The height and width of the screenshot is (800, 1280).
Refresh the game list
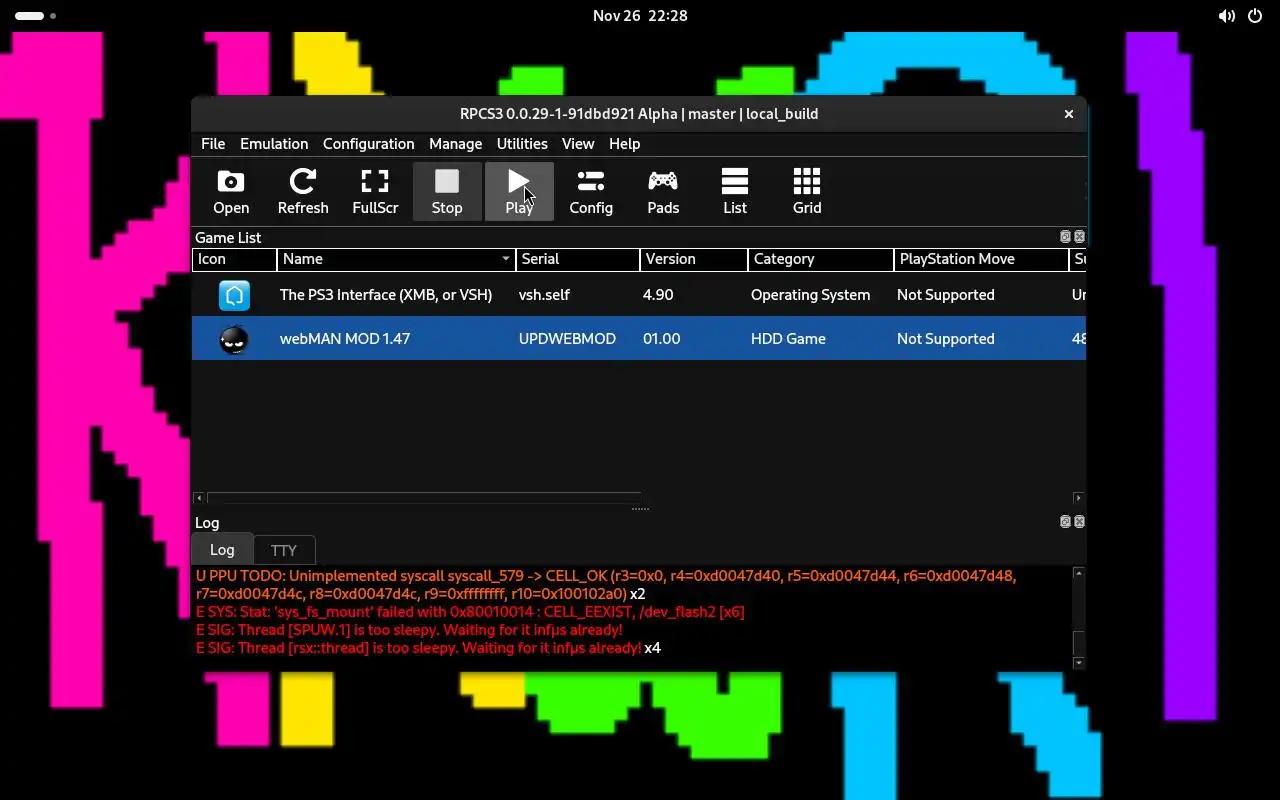[x=303, y=191]
